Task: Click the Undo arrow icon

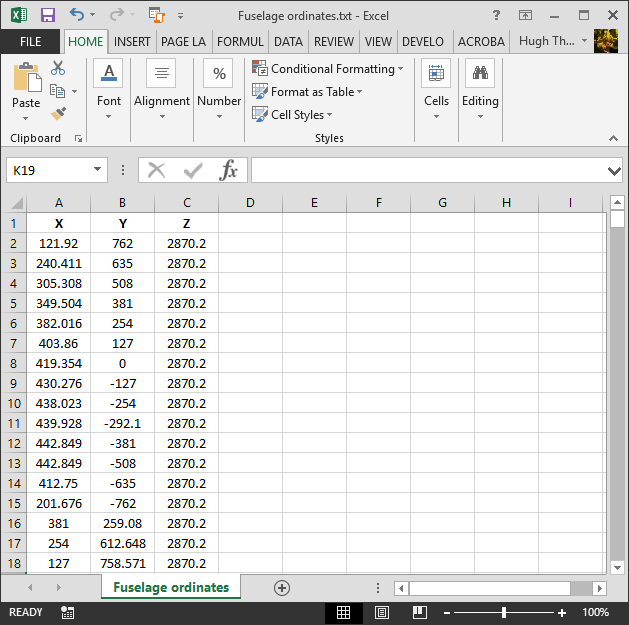Action: (78, 15)
